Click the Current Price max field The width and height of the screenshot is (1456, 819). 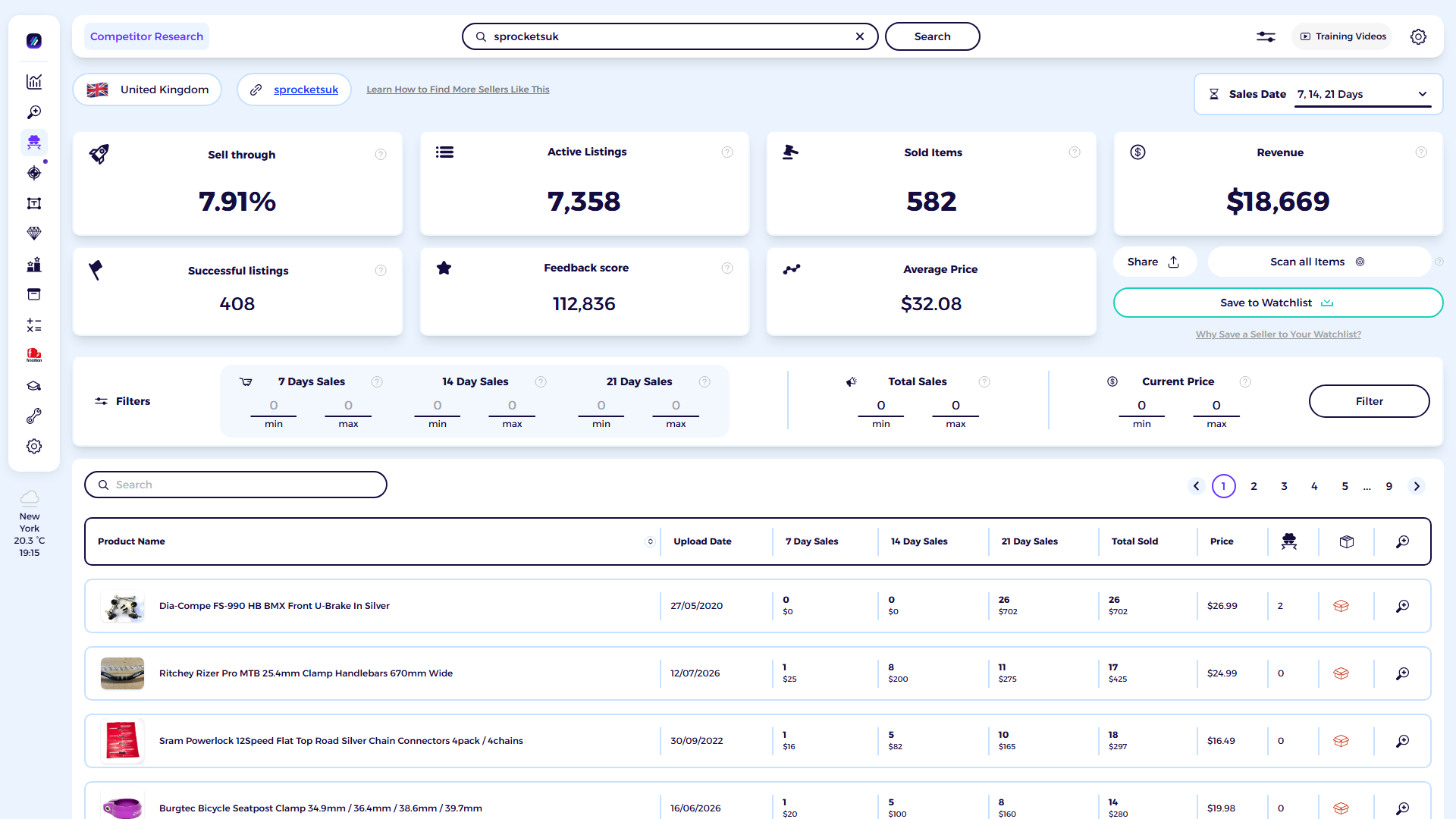pyautogui.click(x=1216, y=406)
